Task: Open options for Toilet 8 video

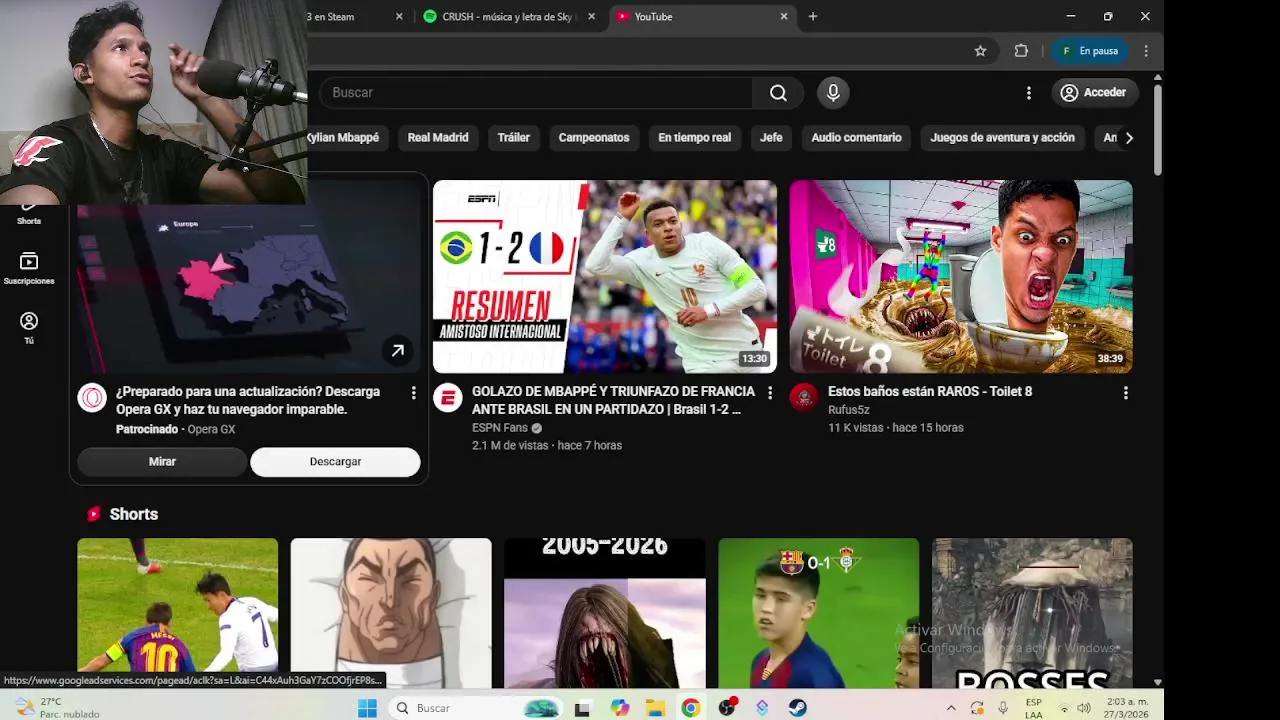Action: point(1125,394)
